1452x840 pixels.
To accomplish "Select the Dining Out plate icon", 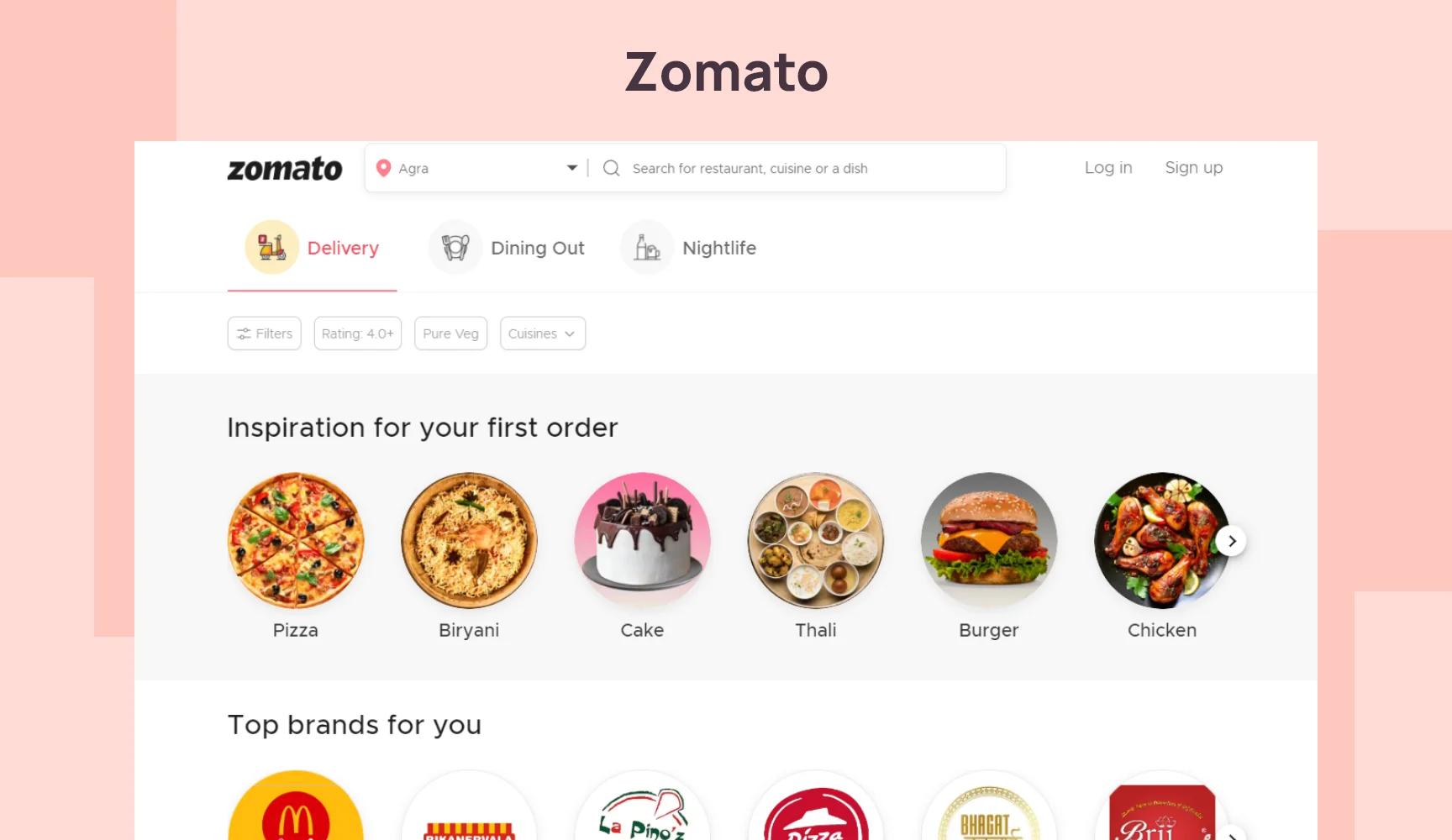I will 455,247.
